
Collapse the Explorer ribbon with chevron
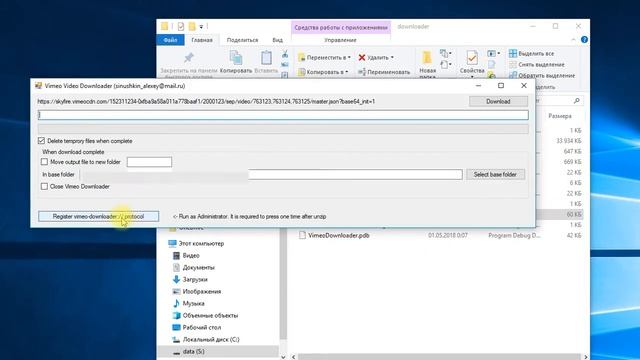coord(573,40)
